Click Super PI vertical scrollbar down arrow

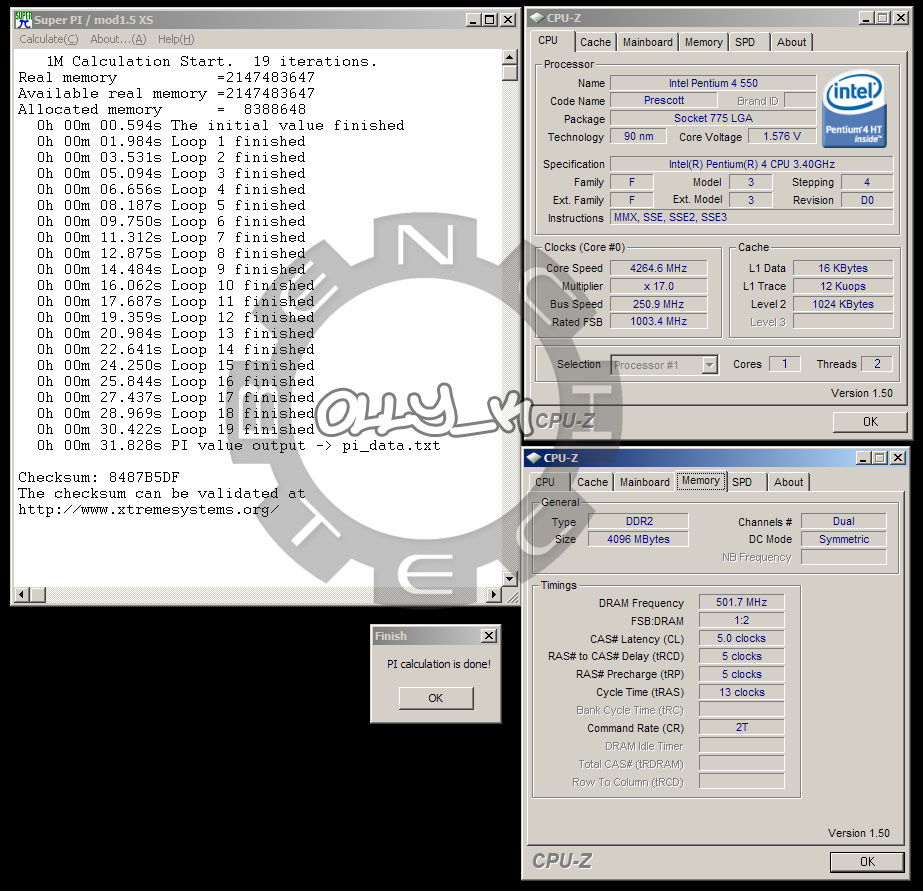click(510, 579)
